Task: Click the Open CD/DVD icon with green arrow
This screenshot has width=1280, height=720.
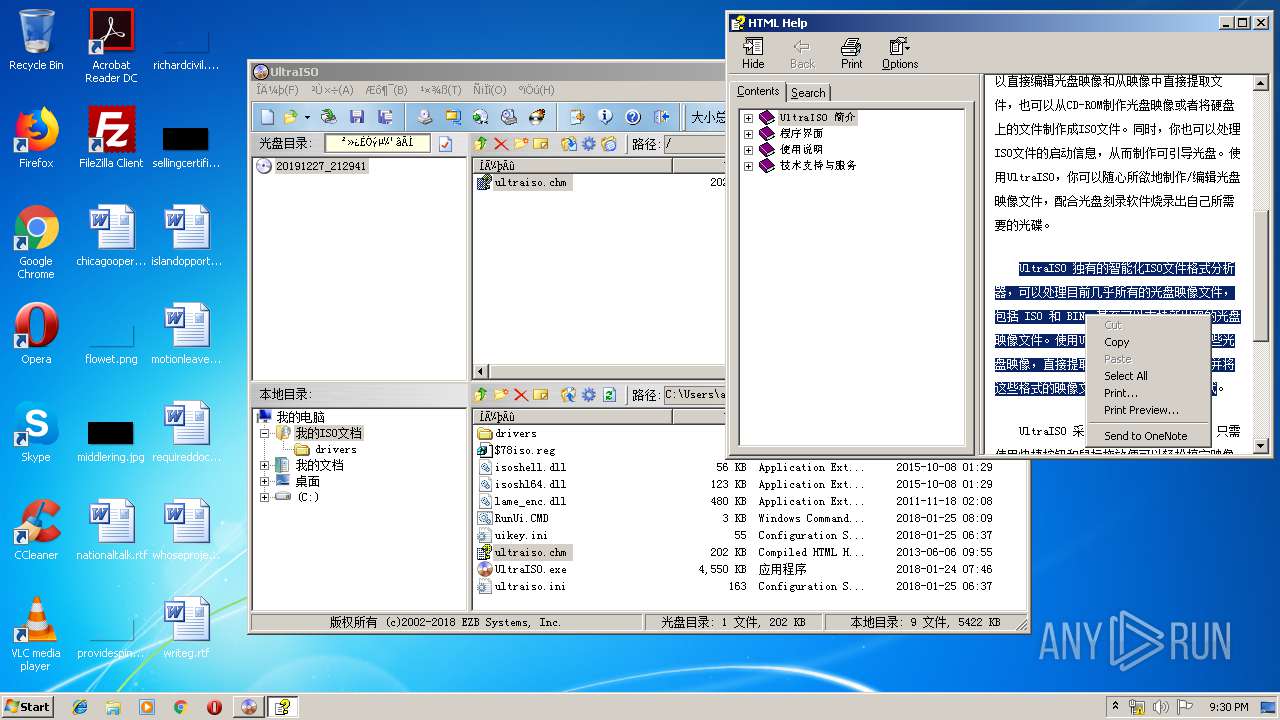Action: click(x=328, y=117)
